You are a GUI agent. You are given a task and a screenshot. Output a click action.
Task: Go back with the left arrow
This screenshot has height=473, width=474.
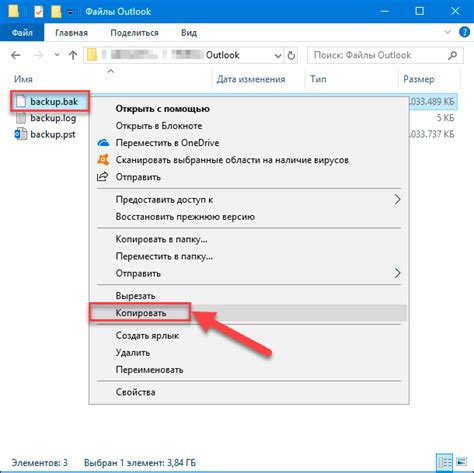click(16, 55)
